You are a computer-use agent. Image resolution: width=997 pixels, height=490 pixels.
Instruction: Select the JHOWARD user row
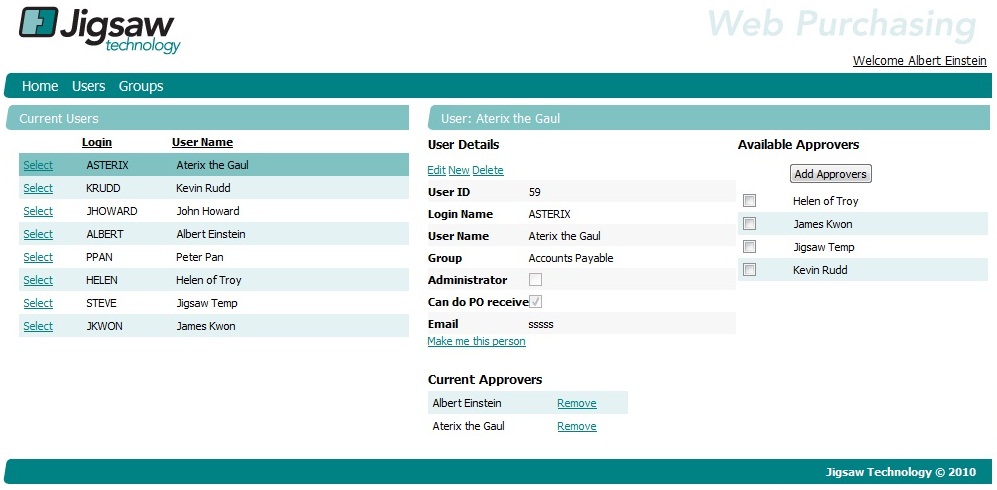pos(38,211)
